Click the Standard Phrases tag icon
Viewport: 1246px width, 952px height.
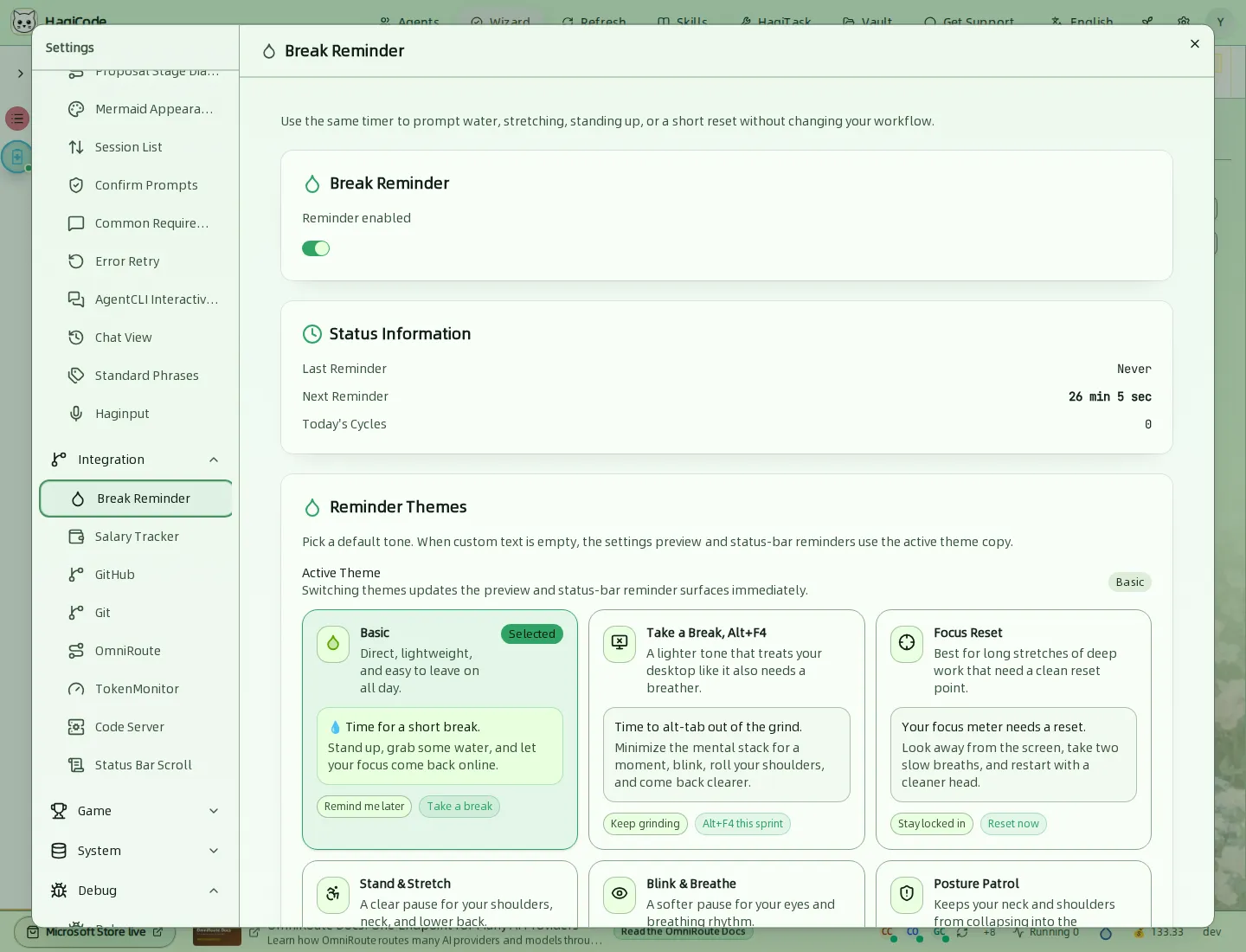click(x=76, y=376)
